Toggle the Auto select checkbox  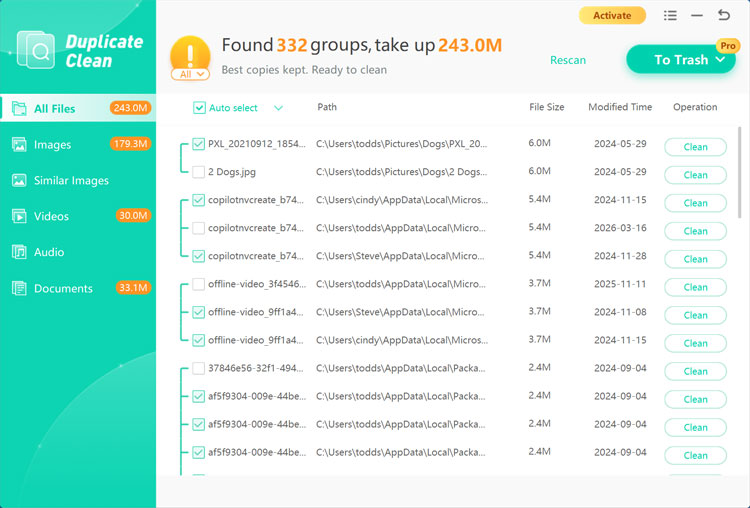[x=199, y=108]
